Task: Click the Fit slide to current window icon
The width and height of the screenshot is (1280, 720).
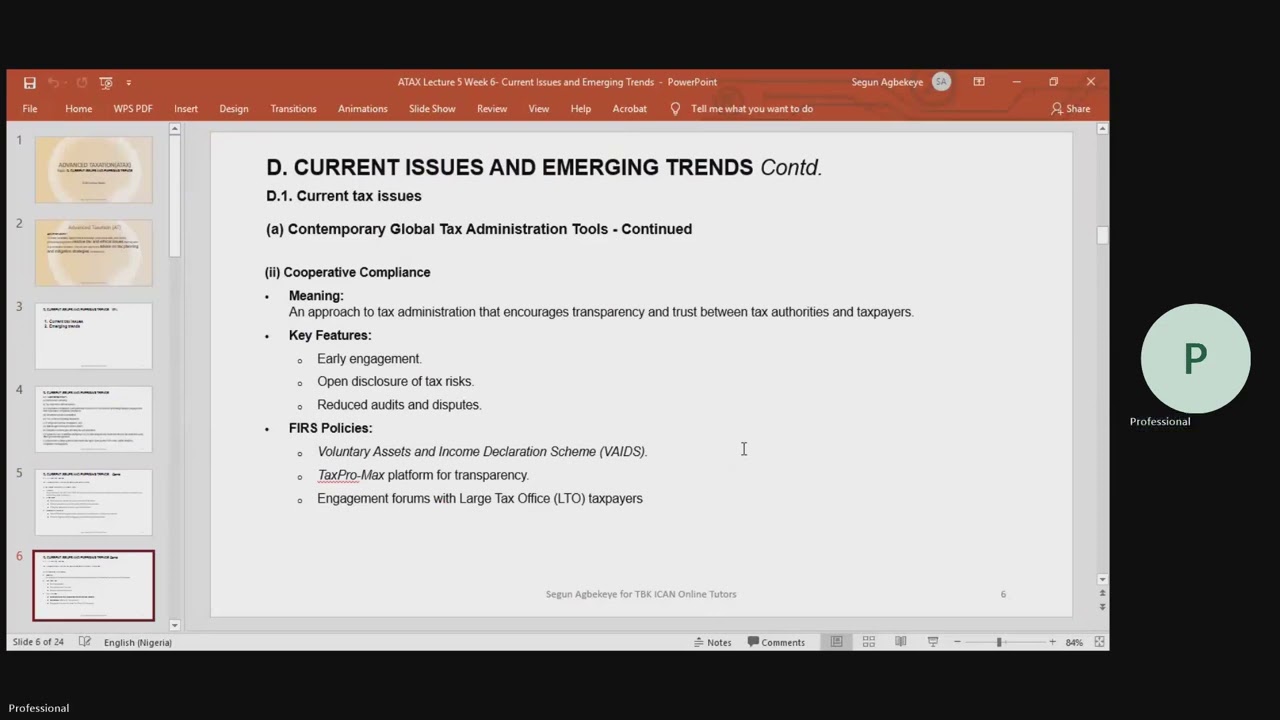Action: (1099, 642)
